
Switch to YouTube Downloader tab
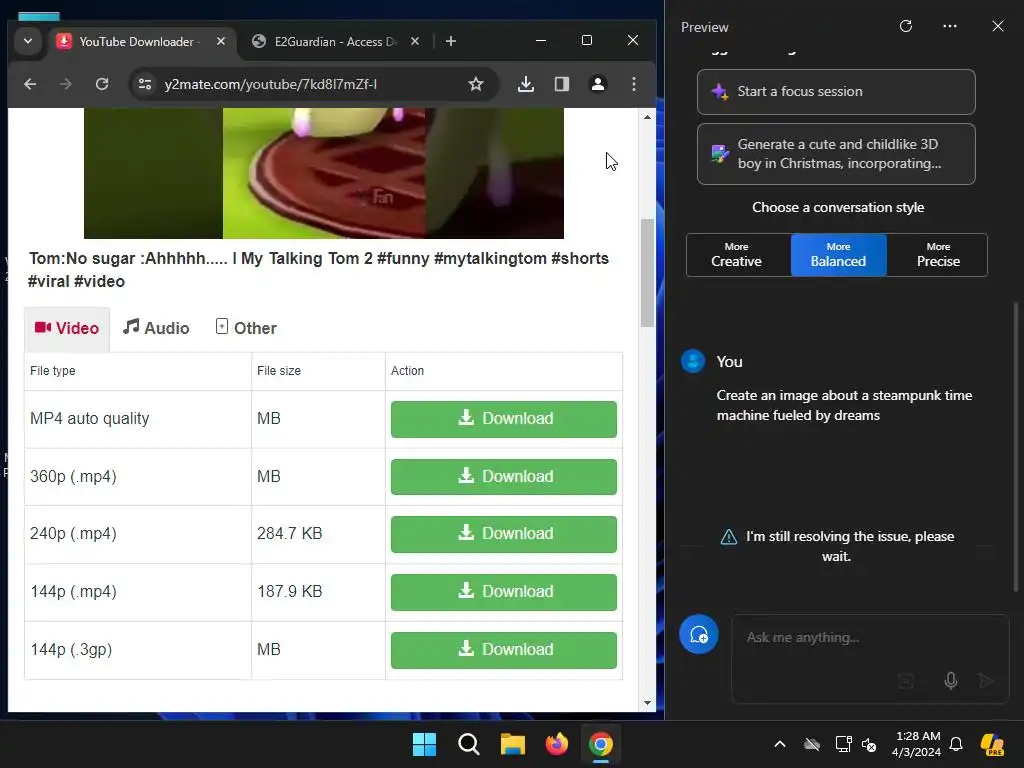click(137, 41)
